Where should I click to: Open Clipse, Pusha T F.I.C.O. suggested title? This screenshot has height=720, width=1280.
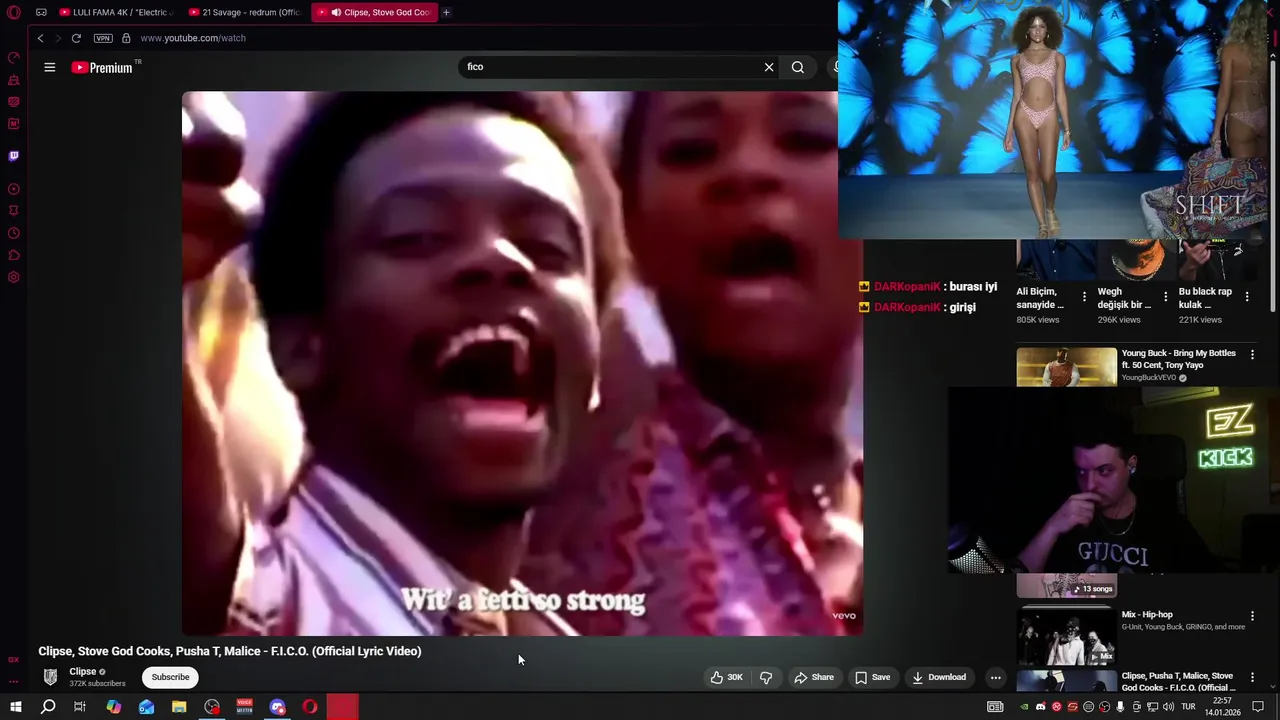(x=1178, y=682)
